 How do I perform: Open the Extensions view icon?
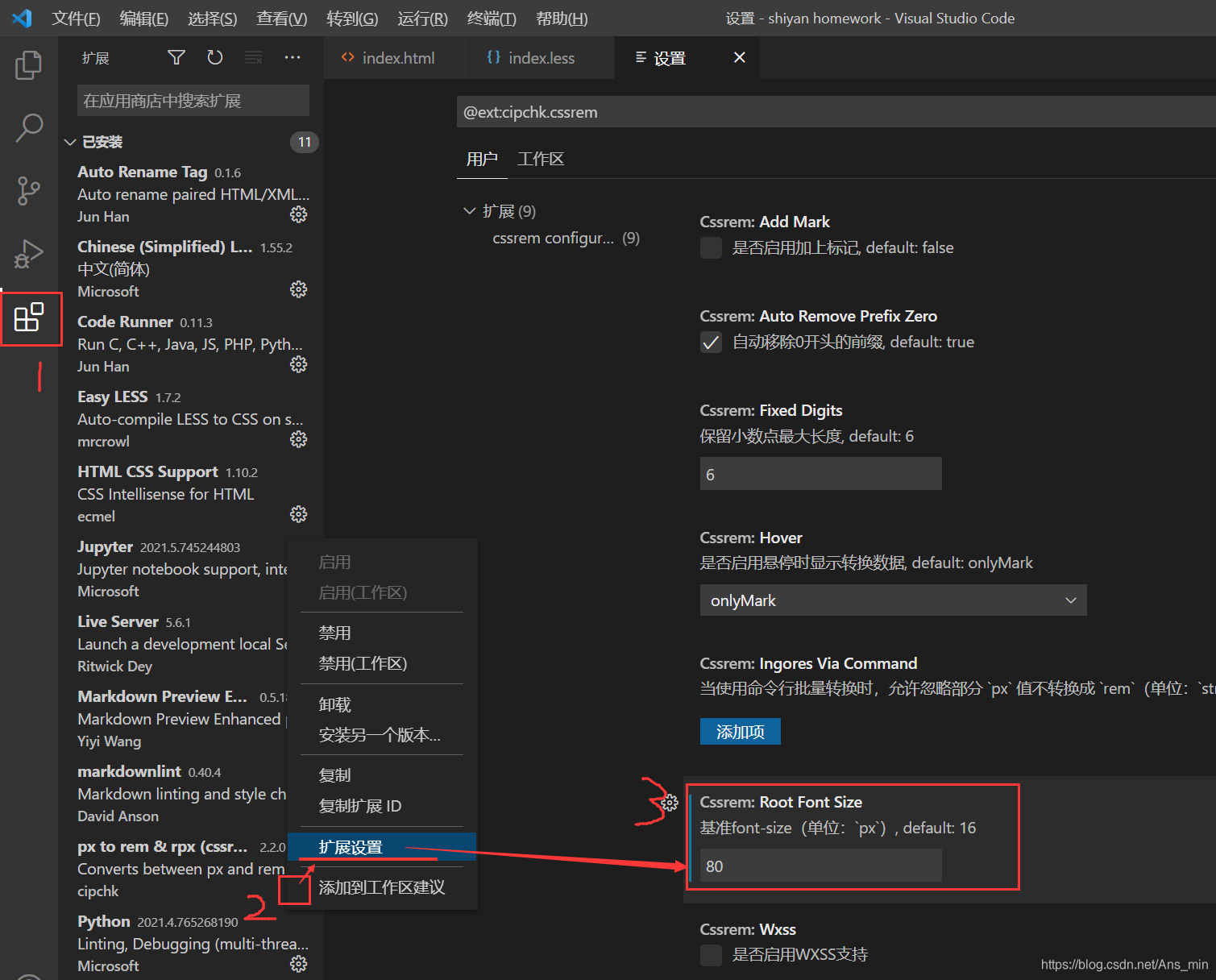29,318
